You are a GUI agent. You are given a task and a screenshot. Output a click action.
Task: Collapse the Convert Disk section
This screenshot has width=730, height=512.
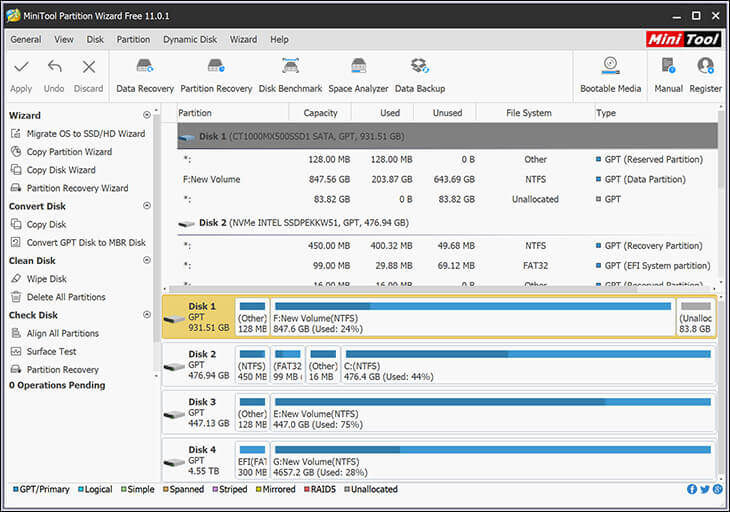(147, 206)
